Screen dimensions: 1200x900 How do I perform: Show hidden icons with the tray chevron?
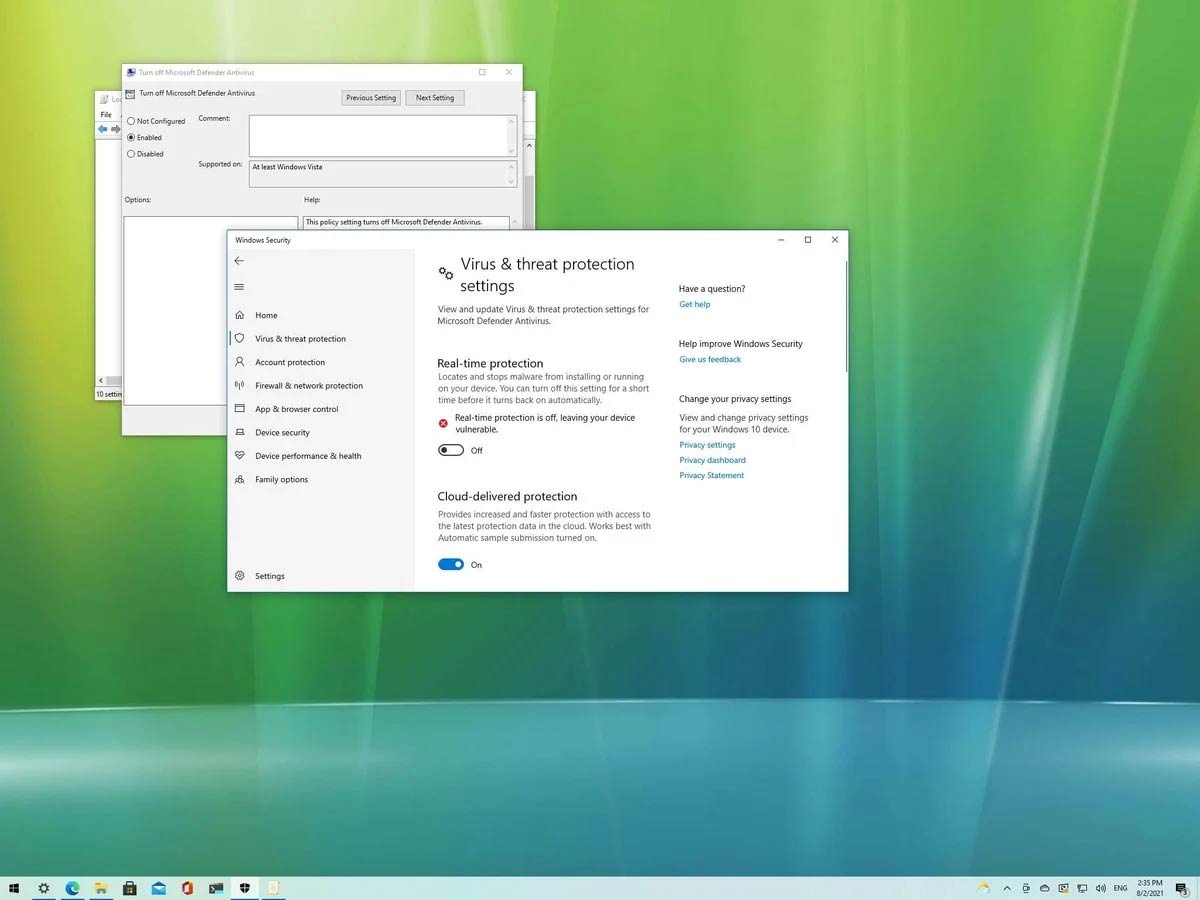[x=1006, y=888]
